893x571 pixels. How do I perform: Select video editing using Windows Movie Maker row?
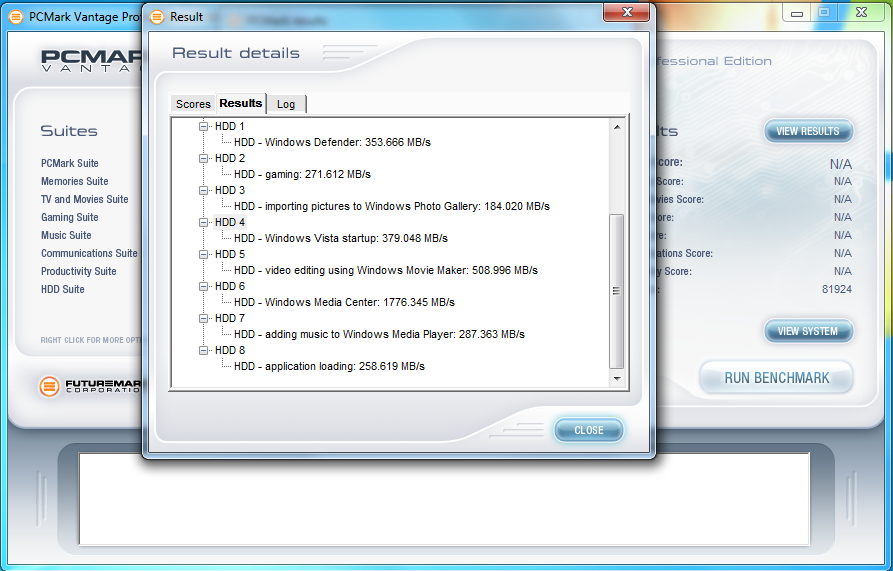tap(386, 270)
